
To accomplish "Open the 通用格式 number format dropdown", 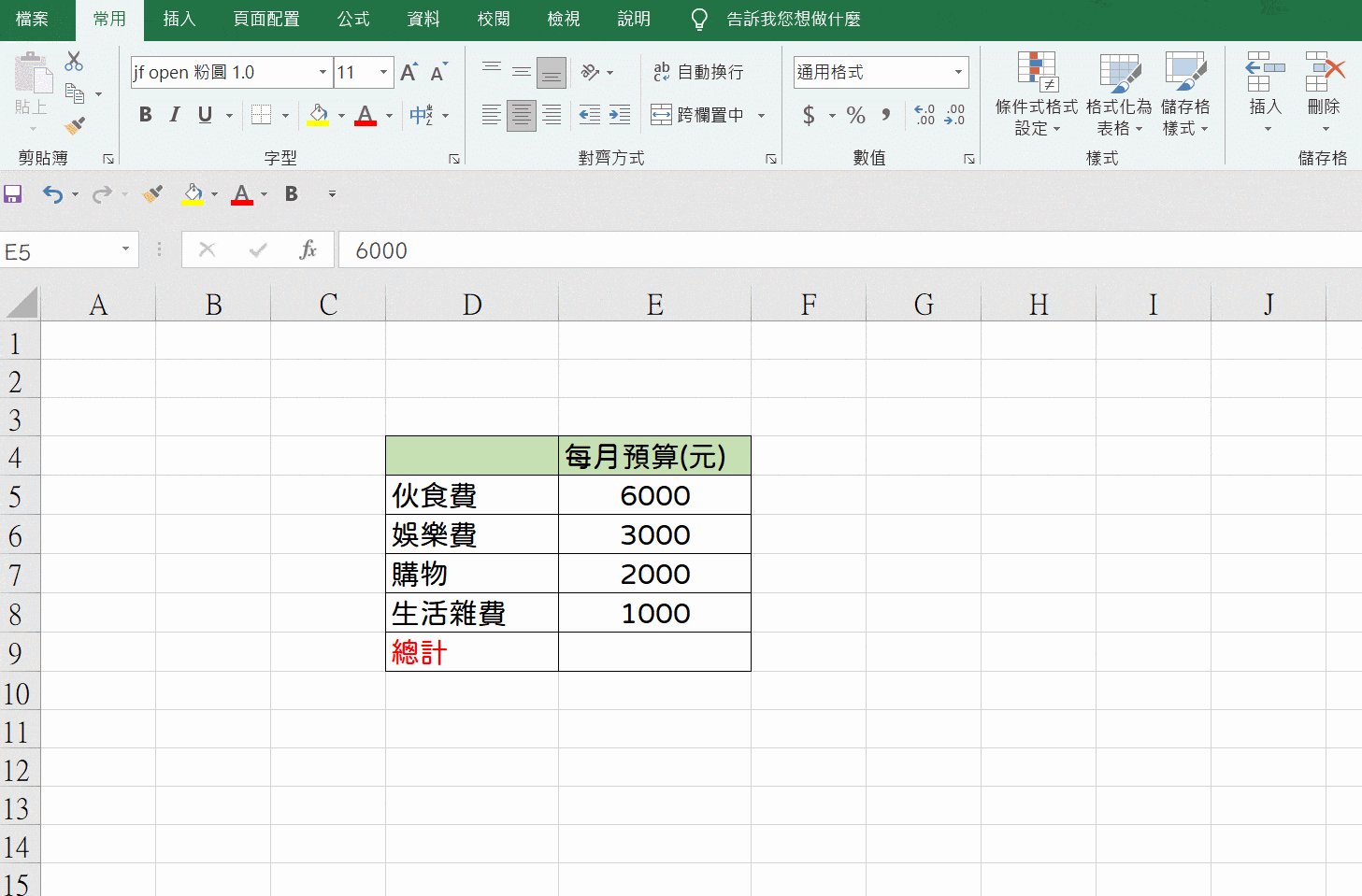I will coord(879,72).
